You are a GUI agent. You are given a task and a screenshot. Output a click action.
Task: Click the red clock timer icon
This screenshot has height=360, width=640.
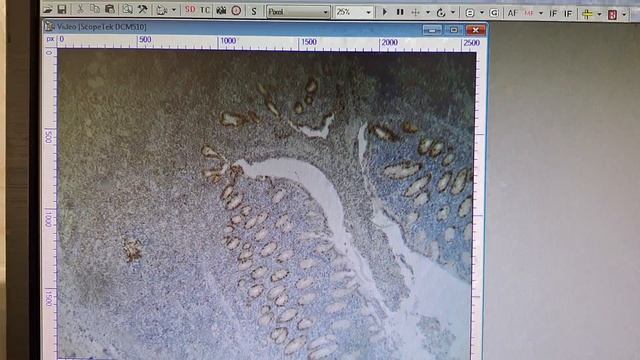[x=236, y=11]
